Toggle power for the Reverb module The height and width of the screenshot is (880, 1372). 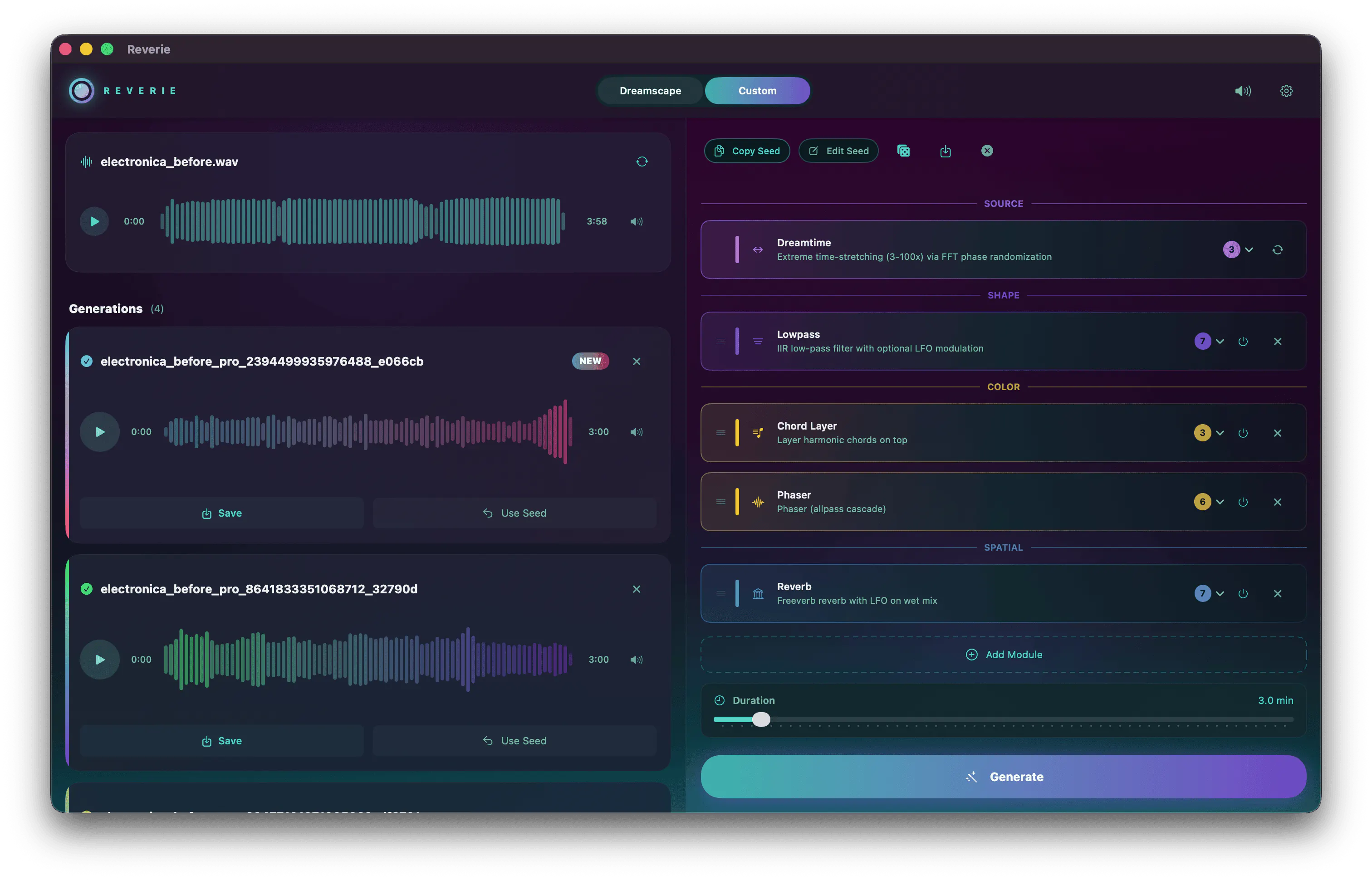click(x=1242, y=593)
